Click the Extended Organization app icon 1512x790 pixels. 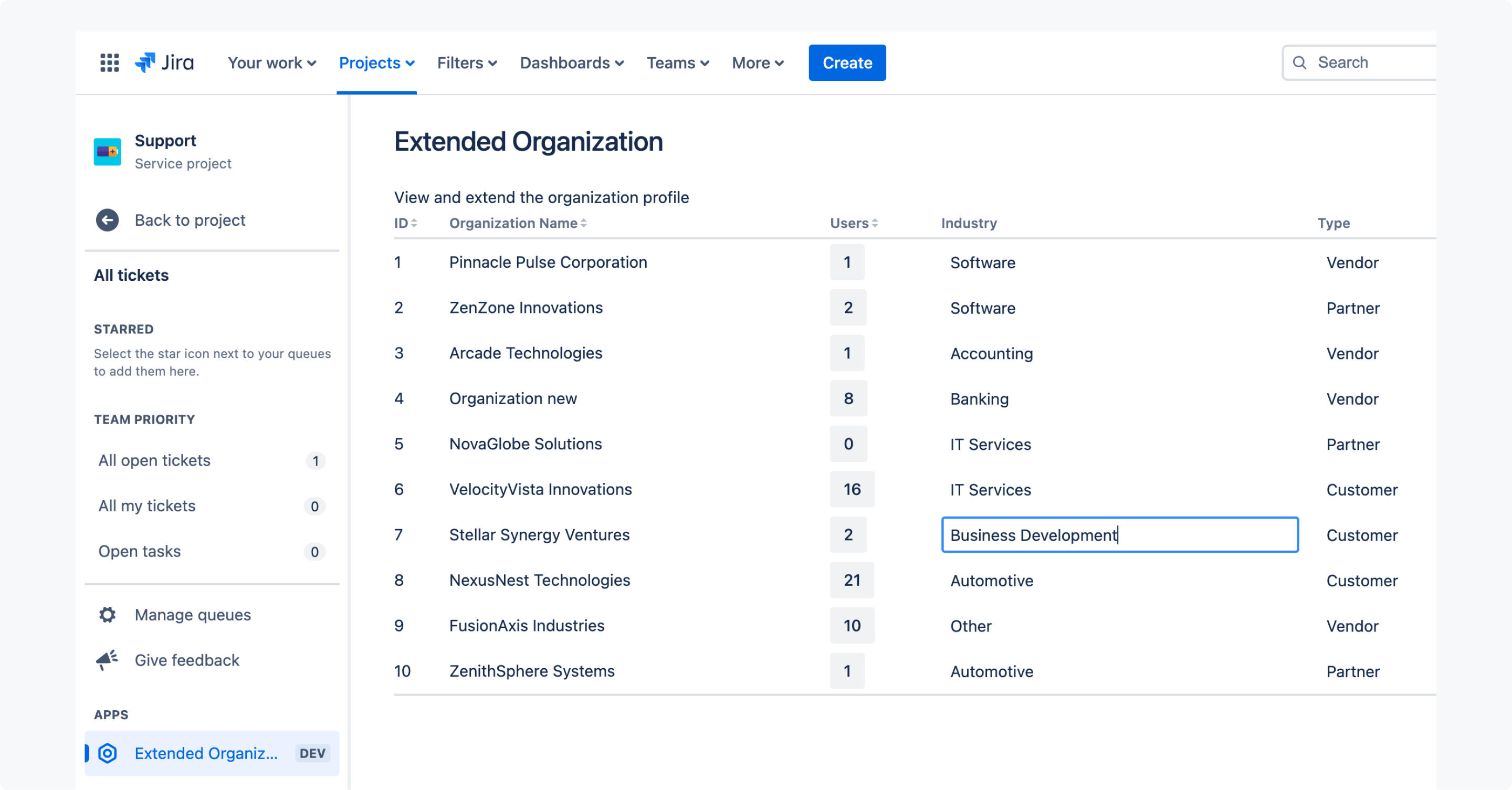pyautogui.click(x=108, y=753)
